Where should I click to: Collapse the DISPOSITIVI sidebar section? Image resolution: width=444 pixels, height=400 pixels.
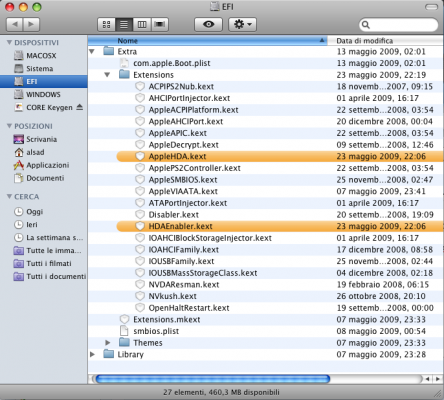pyautogui.click(x=9, y=42)
